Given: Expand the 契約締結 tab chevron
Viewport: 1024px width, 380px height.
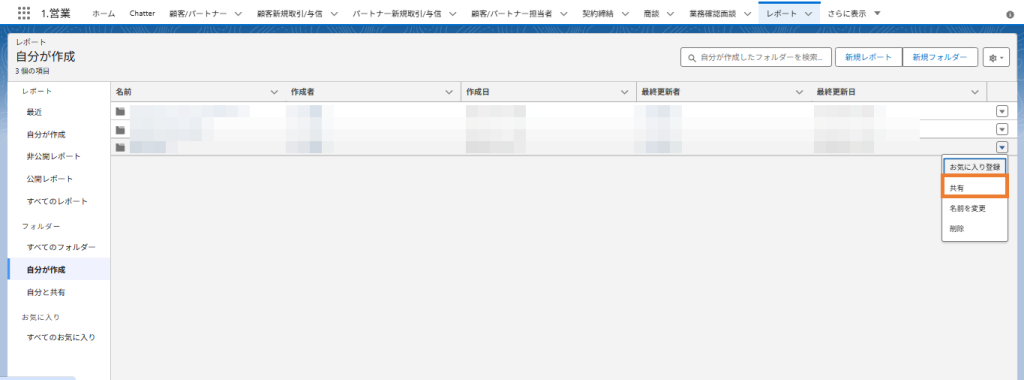Looking at the screenshot, I should coord(625,14).
